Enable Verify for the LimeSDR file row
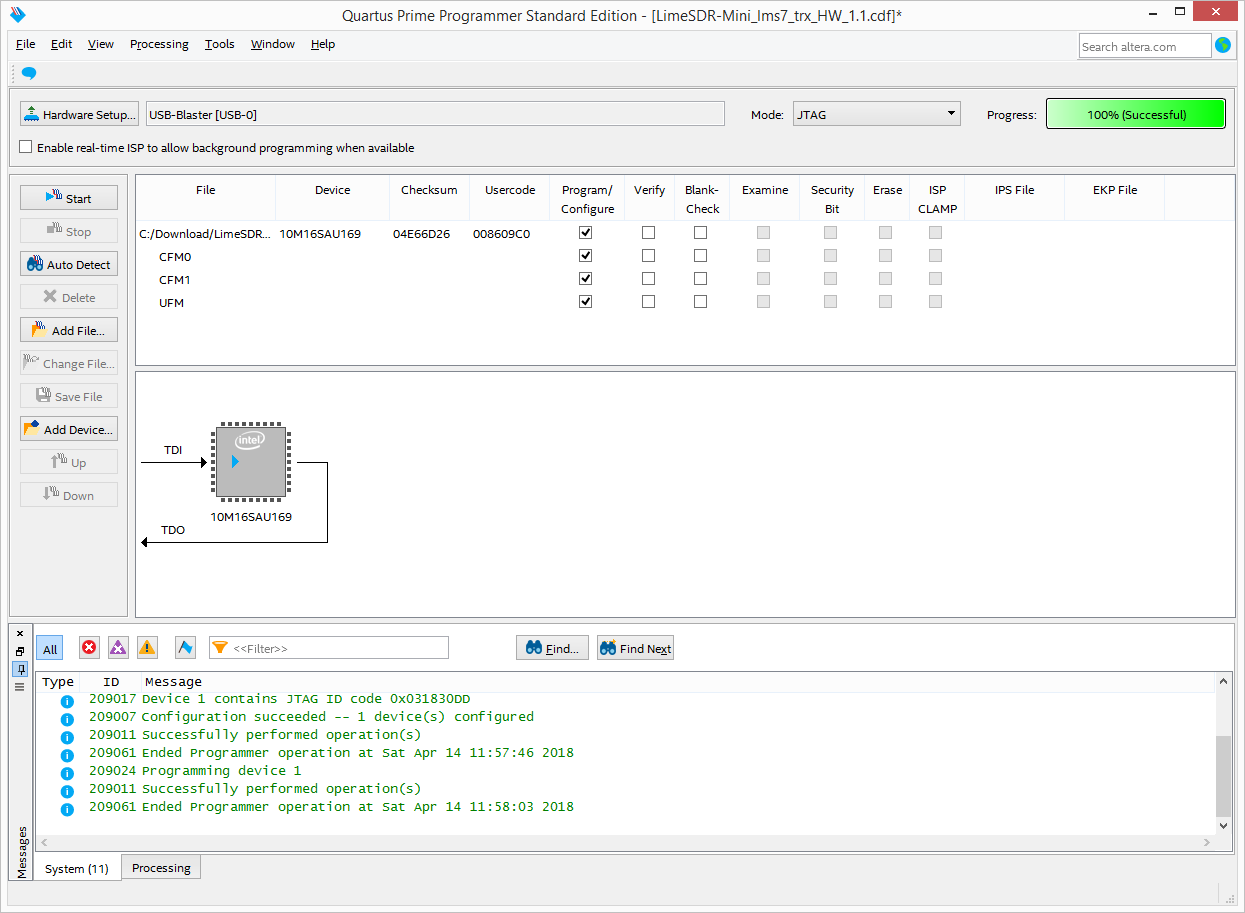 click(x=648, y=232)
